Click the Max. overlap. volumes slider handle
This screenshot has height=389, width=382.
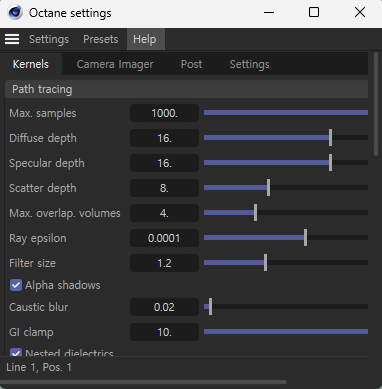pos(255,213)
